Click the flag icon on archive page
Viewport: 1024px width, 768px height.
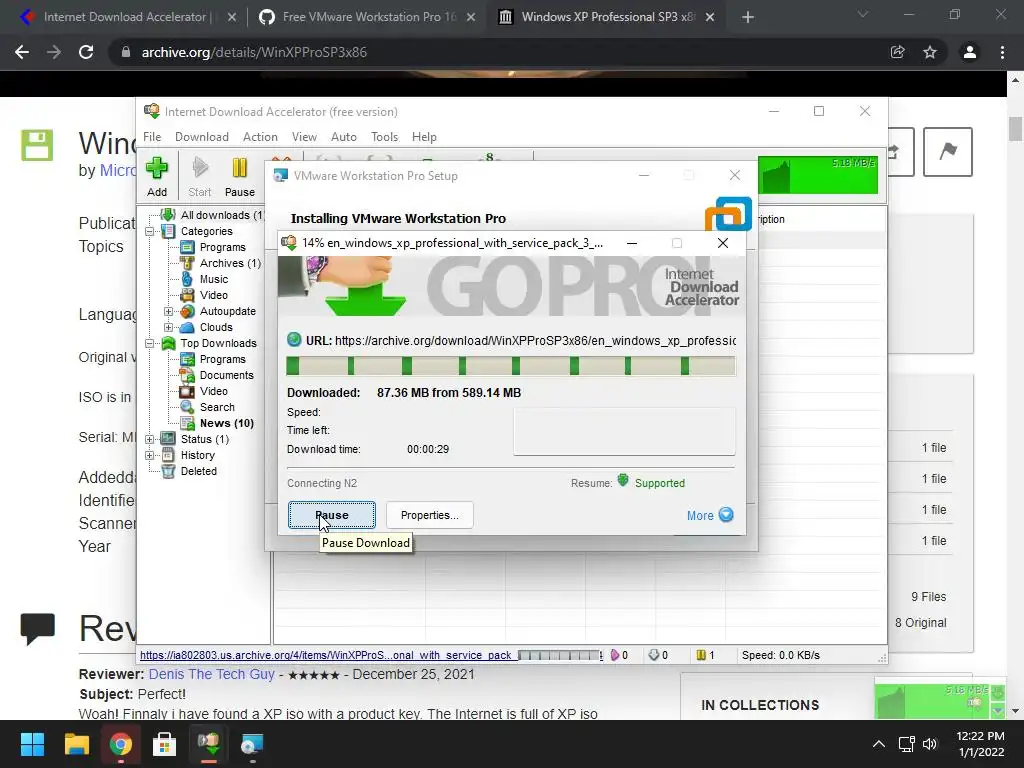click(x=948, y=152)
